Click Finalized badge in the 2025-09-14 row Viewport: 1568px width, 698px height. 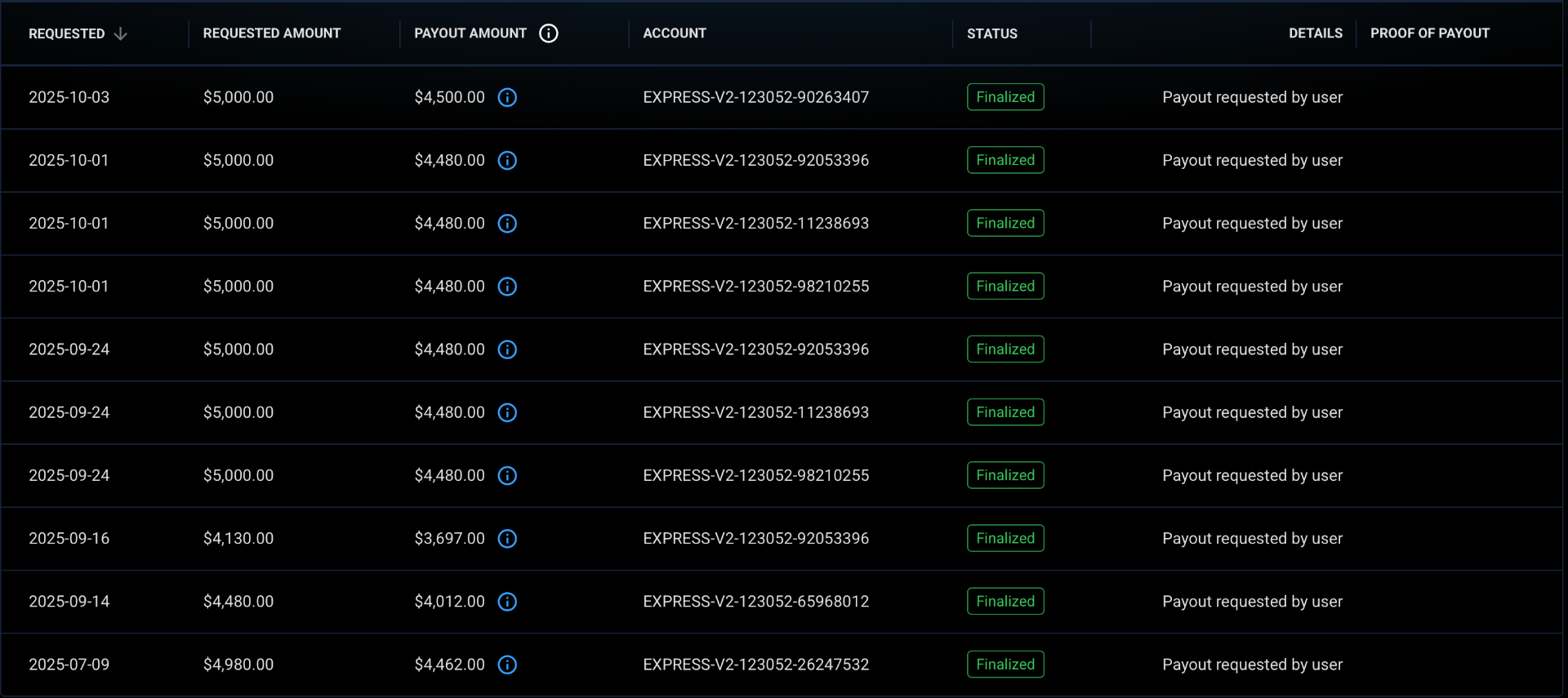[x=1005, y=602]
